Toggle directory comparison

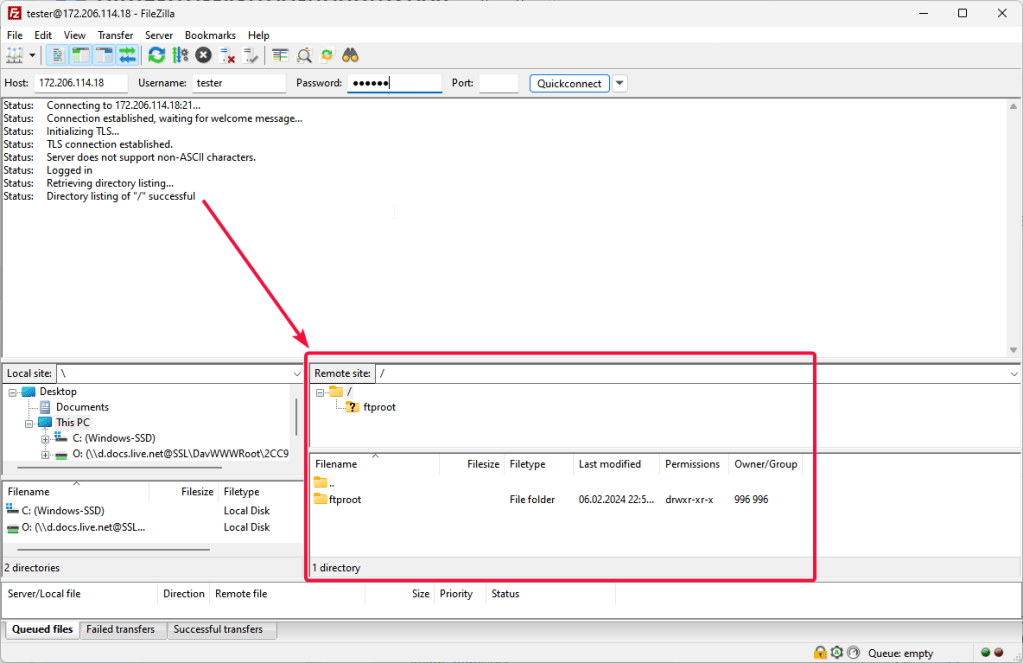303,55
